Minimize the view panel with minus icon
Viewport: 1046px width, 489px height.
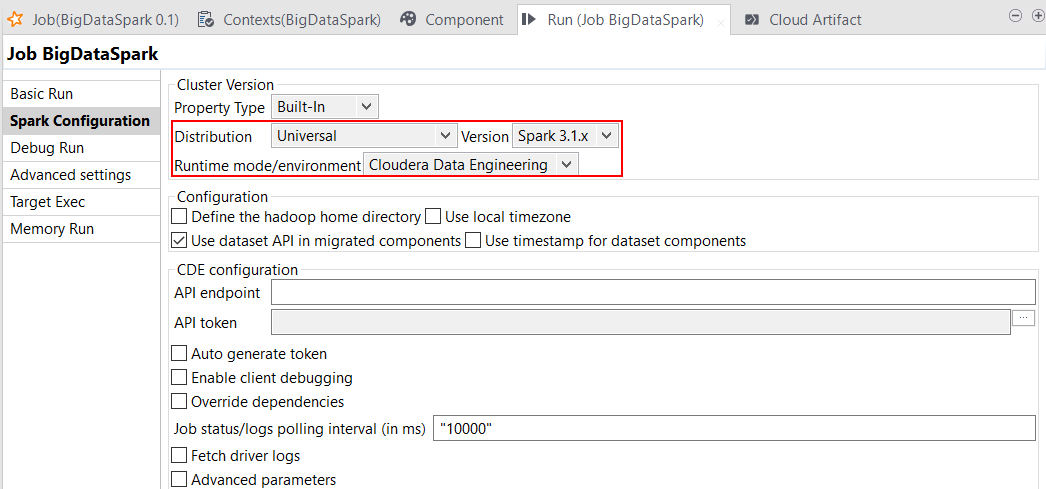1015,15
